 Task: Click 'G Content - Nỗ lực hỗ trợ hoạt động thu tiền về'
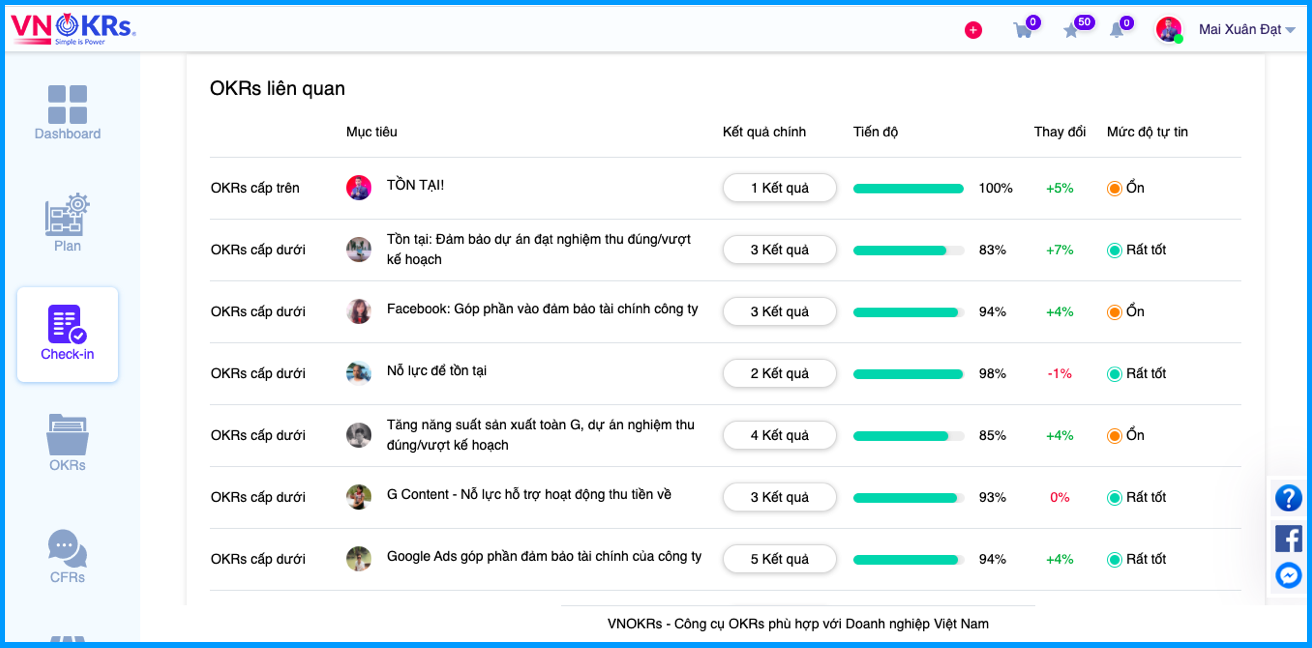click(x=529, y=495)
